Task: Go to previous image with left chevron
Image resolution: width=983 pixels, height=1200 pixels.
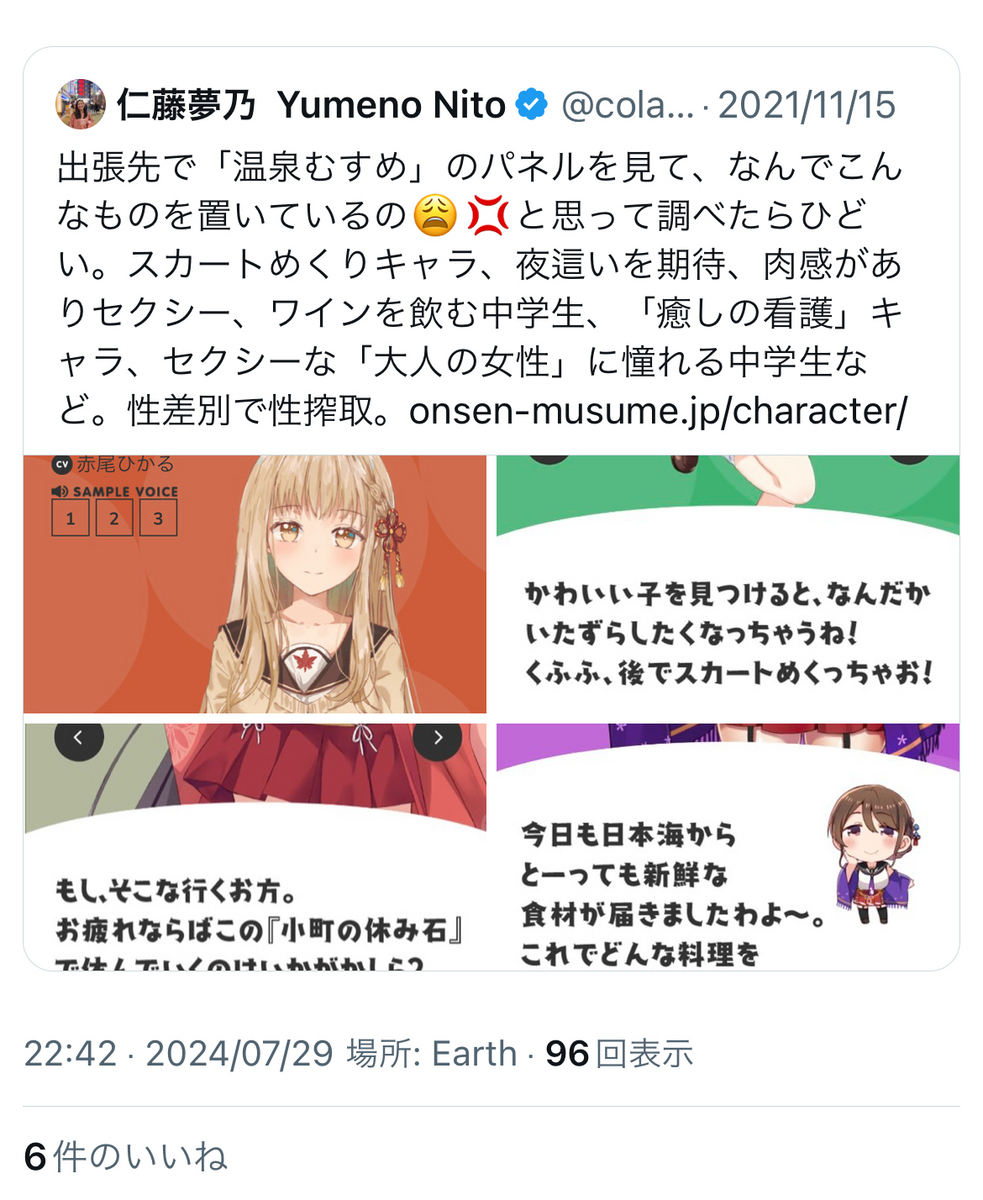Action: coord(79,738)
